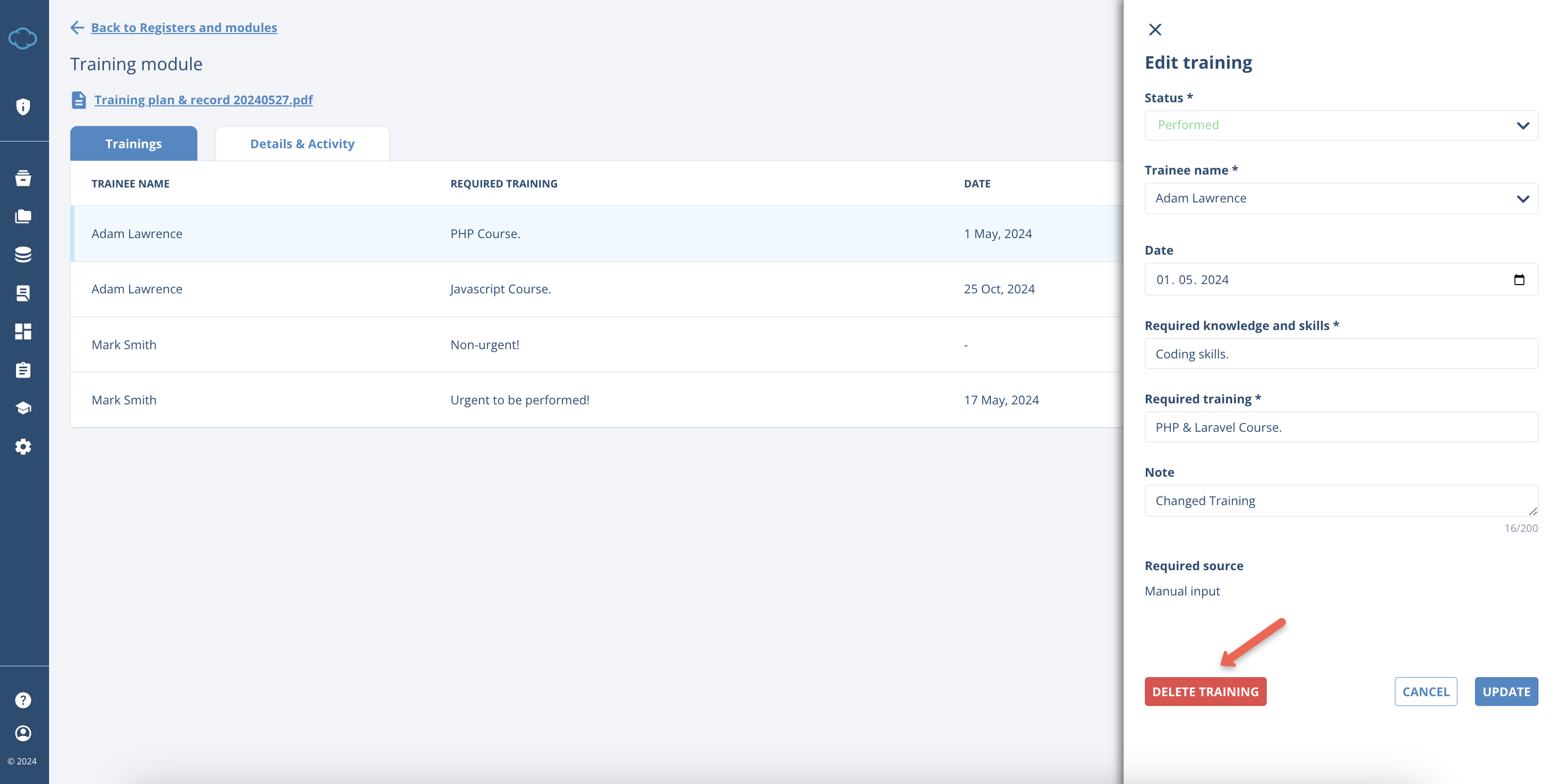This screenshot has height=784, width=1554.
Task: Close the Edit training panel
Action: point(1155,29)
